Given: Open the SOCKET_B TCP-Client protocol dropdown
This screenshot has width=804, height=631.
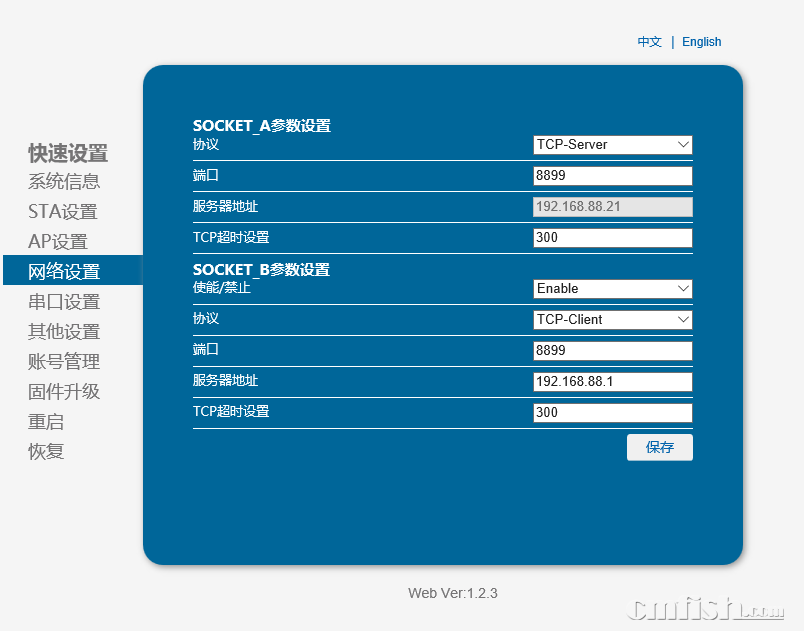Looking at the screenshot, I should 612,320.
